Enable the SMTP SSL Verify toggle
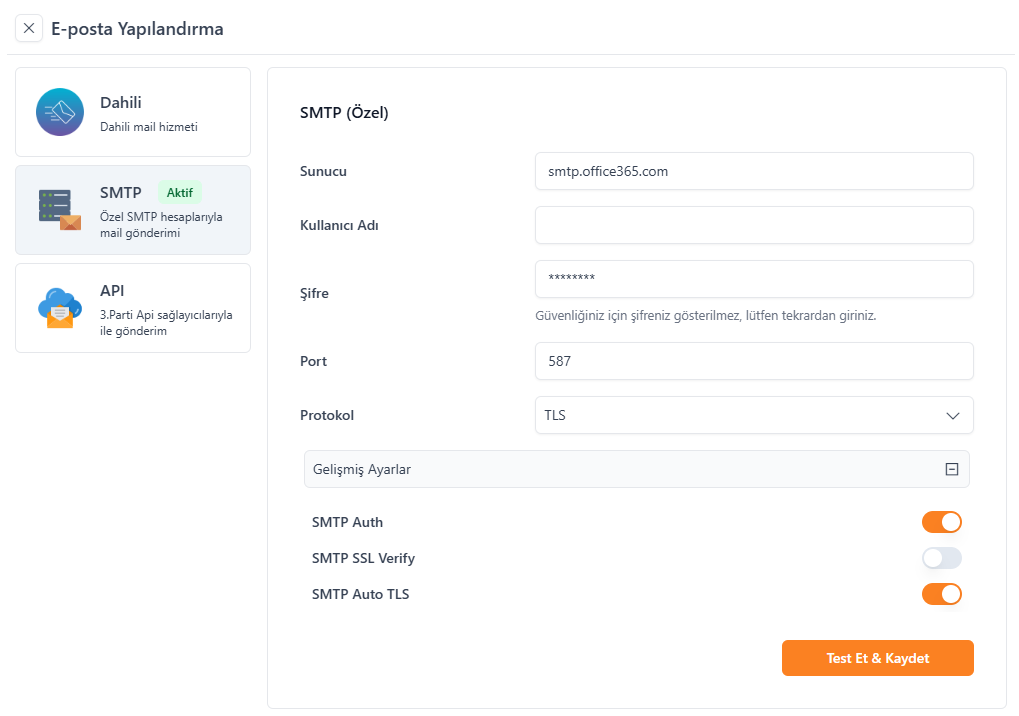1019x716 pixels. (941, 558)
